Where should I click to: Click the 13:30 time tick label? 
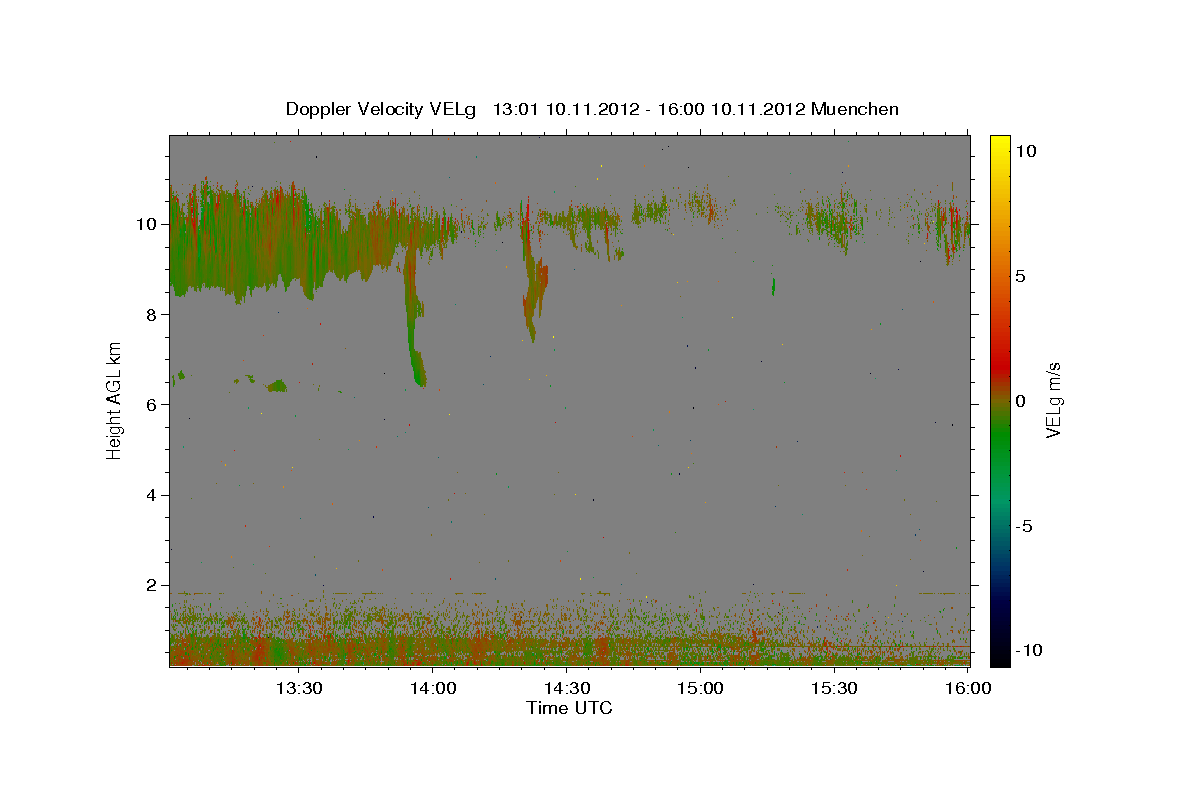point(298,688)
